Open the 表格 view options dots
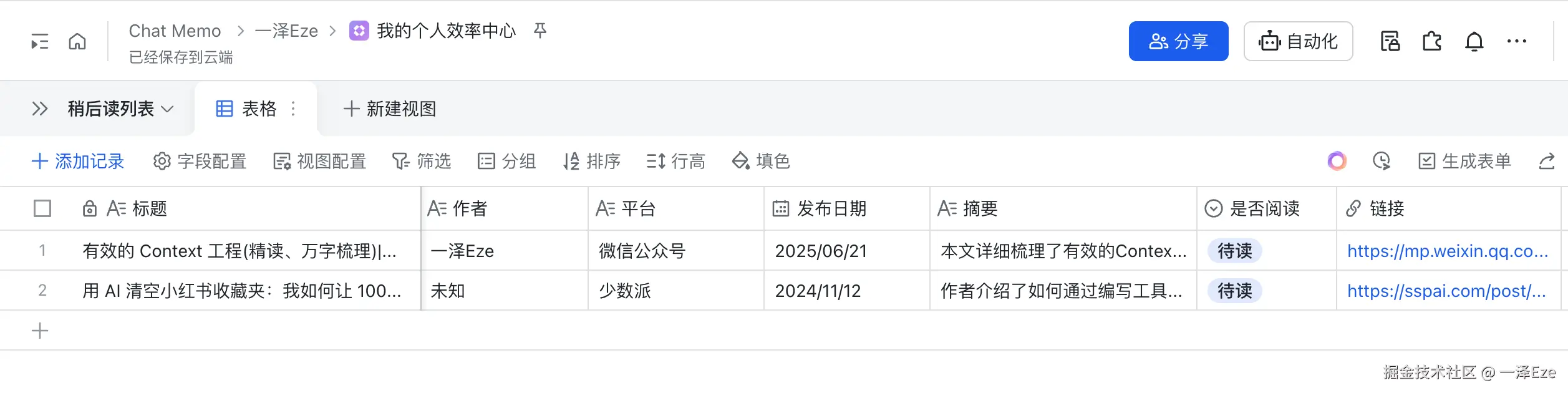The width and height of the screenshot is (1568, 393). 293,109
